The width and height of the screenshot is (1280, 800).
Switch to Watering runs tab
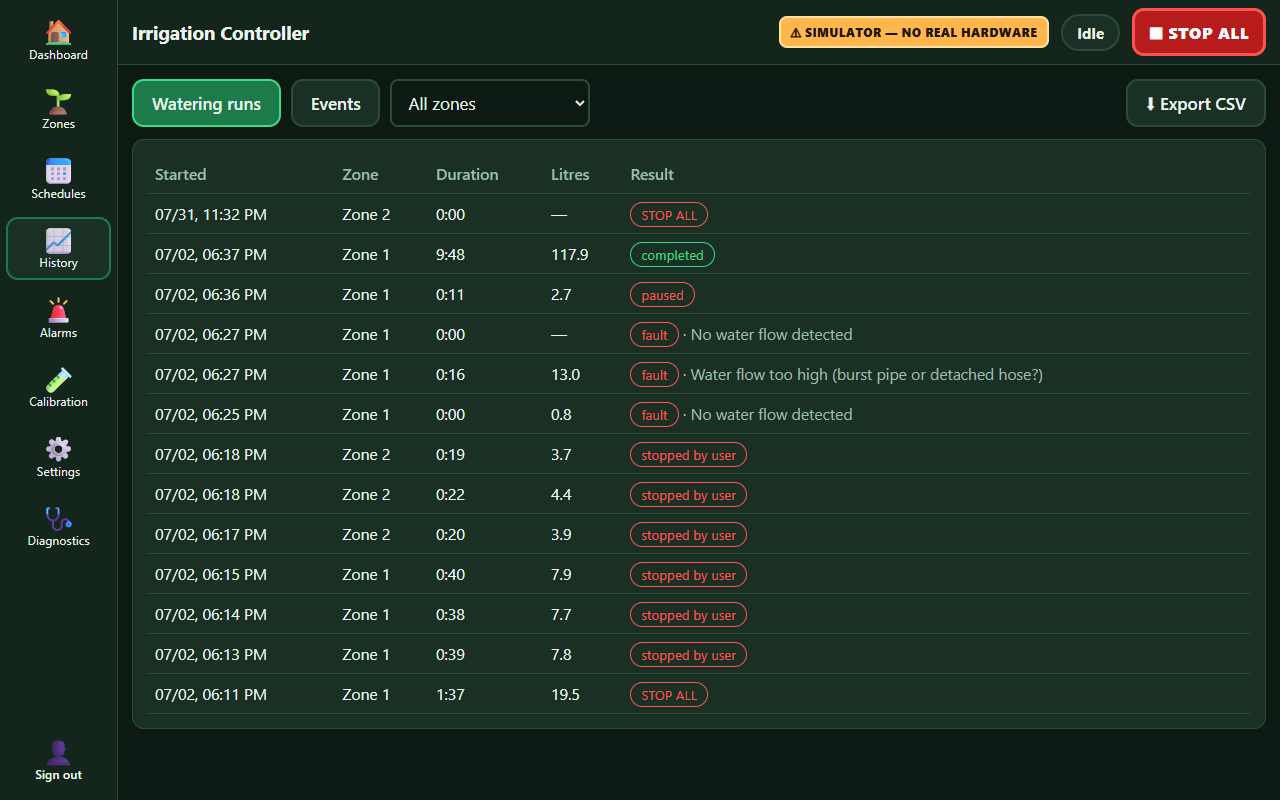click(x=206, y=103)
